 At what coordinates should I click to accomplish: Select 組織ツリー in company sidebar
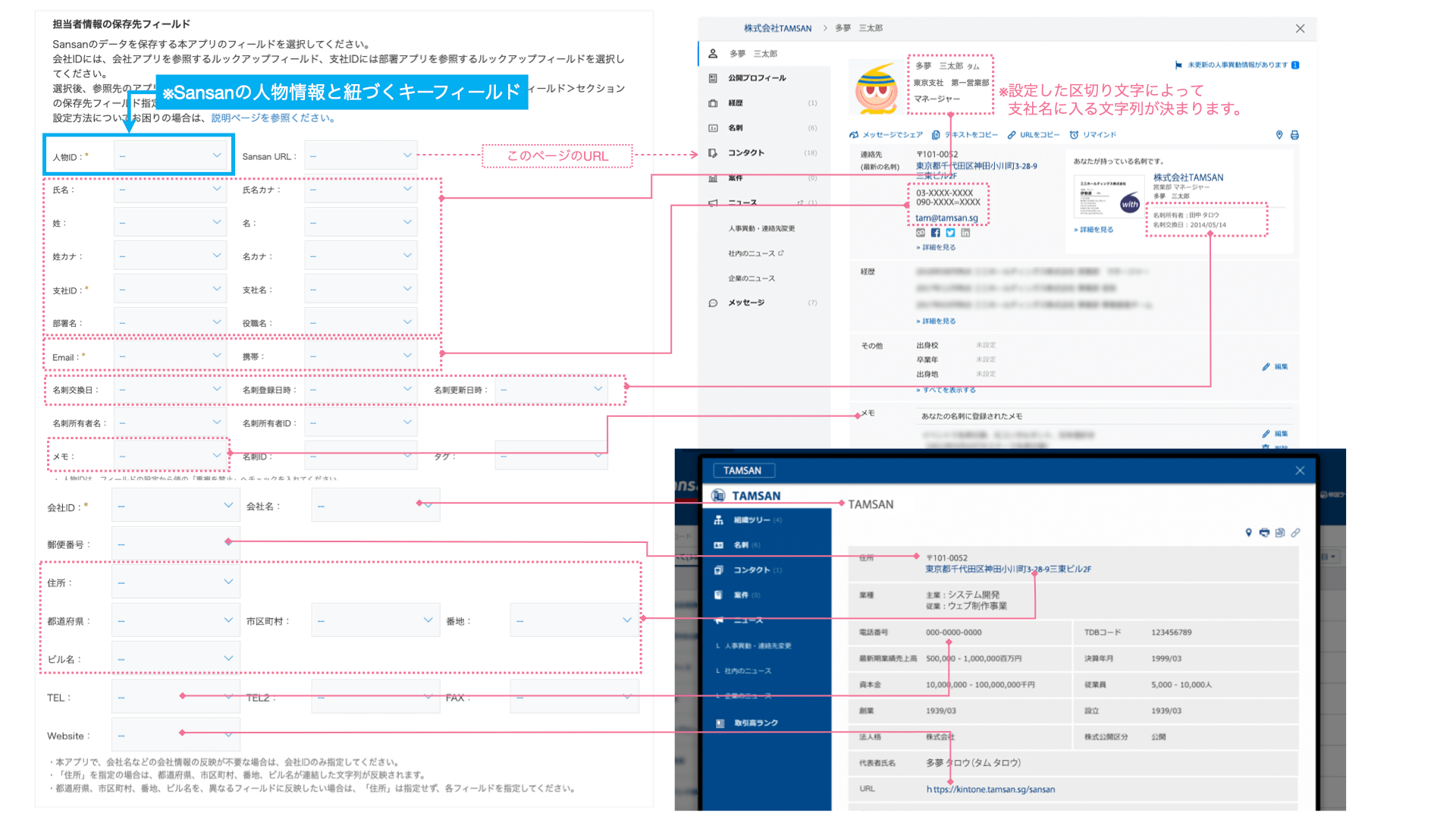coord(751,520)
